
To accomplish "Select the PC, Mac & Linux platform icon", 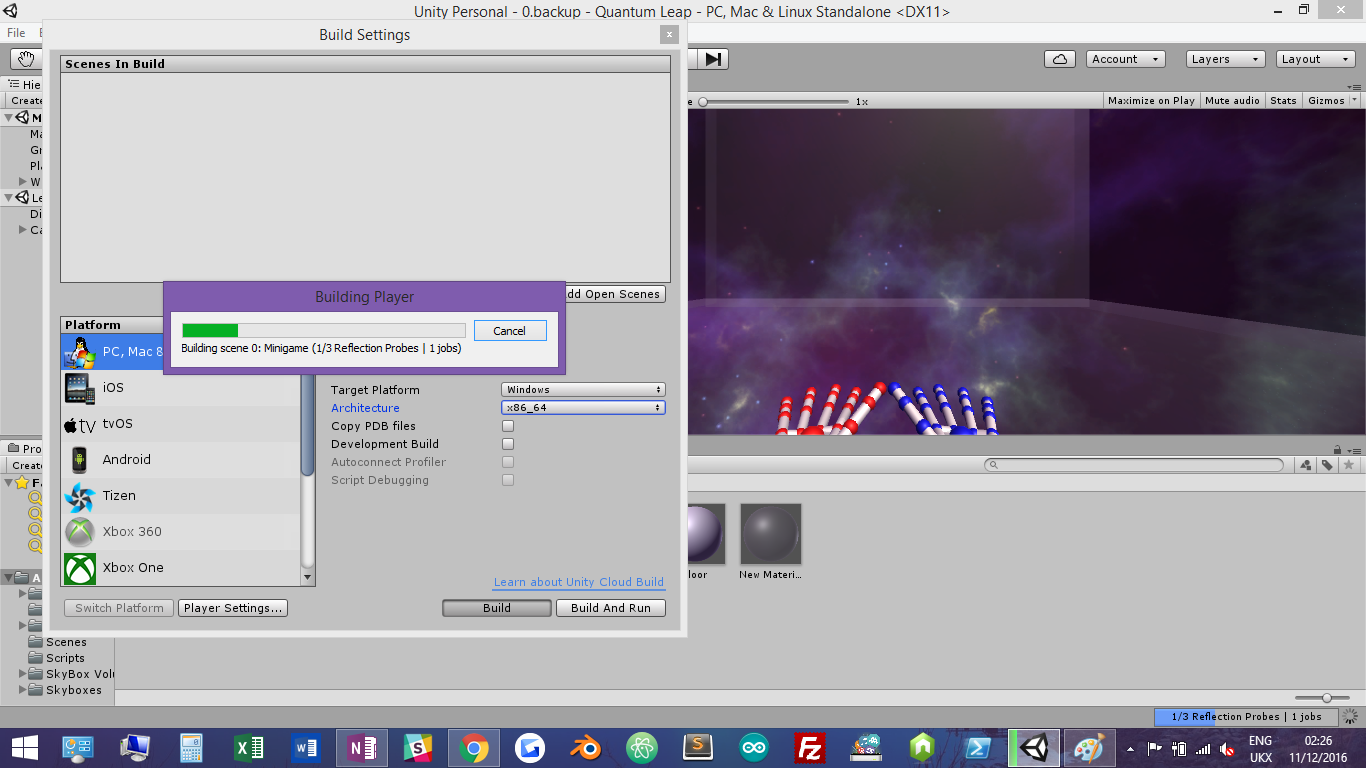I will tap(79, 351).
